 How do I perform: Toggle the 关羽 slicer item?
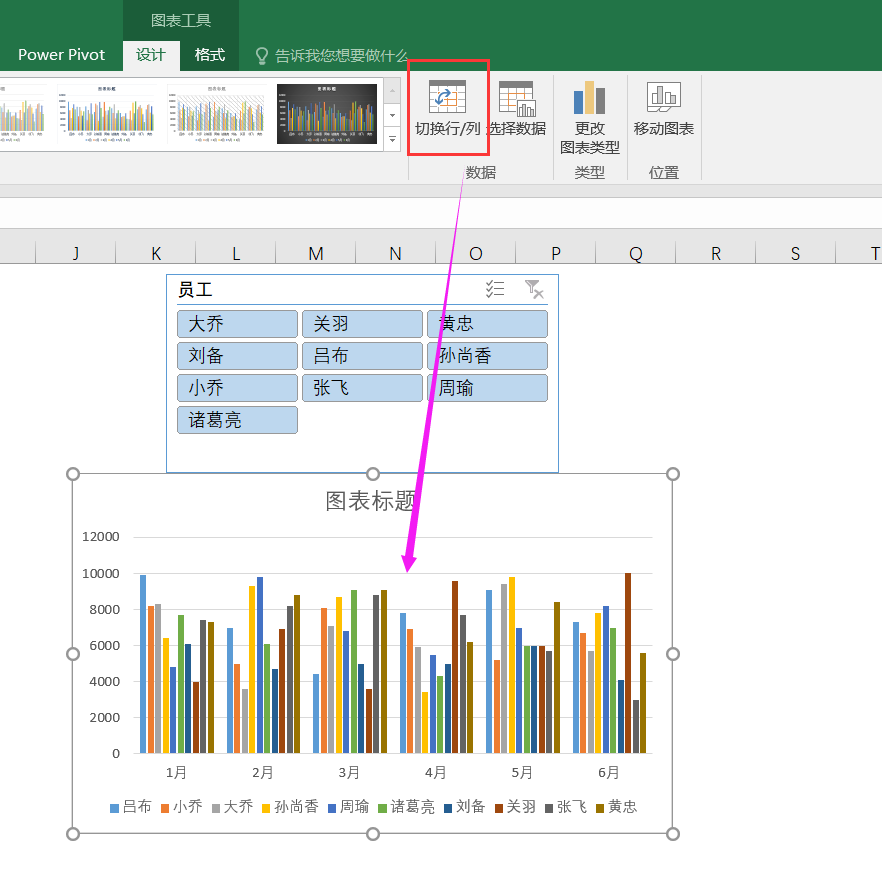[362, 324]
